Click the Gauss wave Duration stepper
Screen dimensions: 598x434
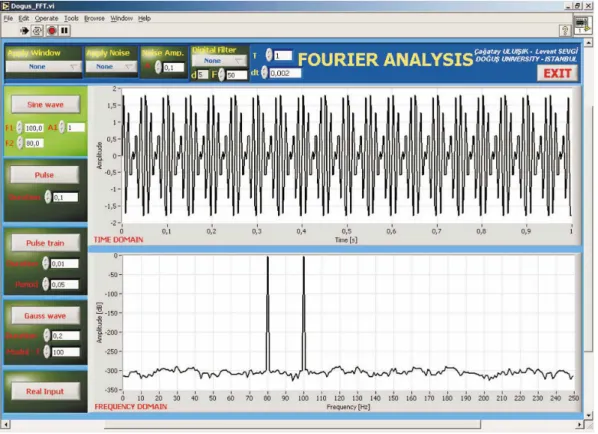click(x=47, y=335)
